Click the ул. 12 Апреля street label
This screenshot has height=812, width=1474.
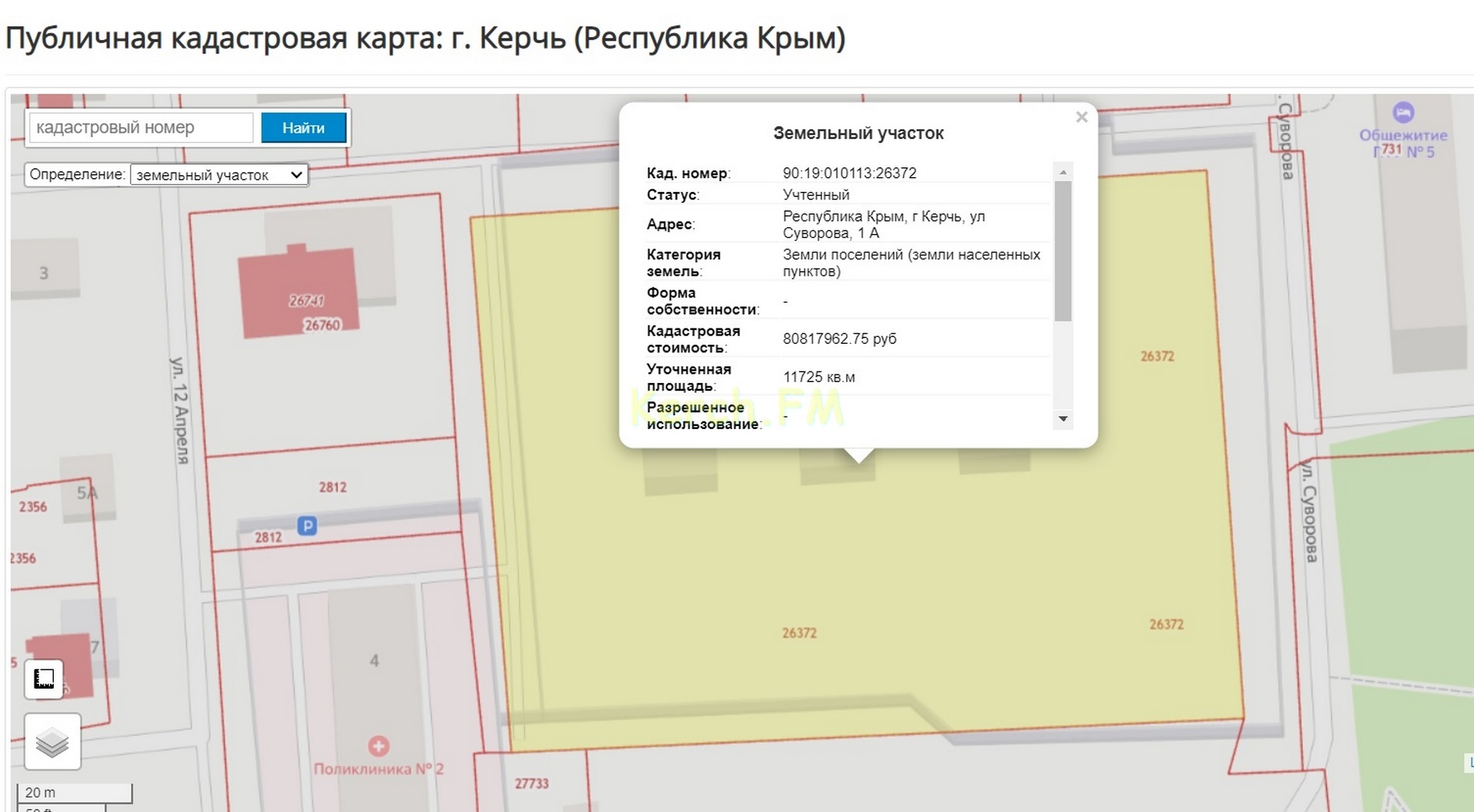[180, 410]
